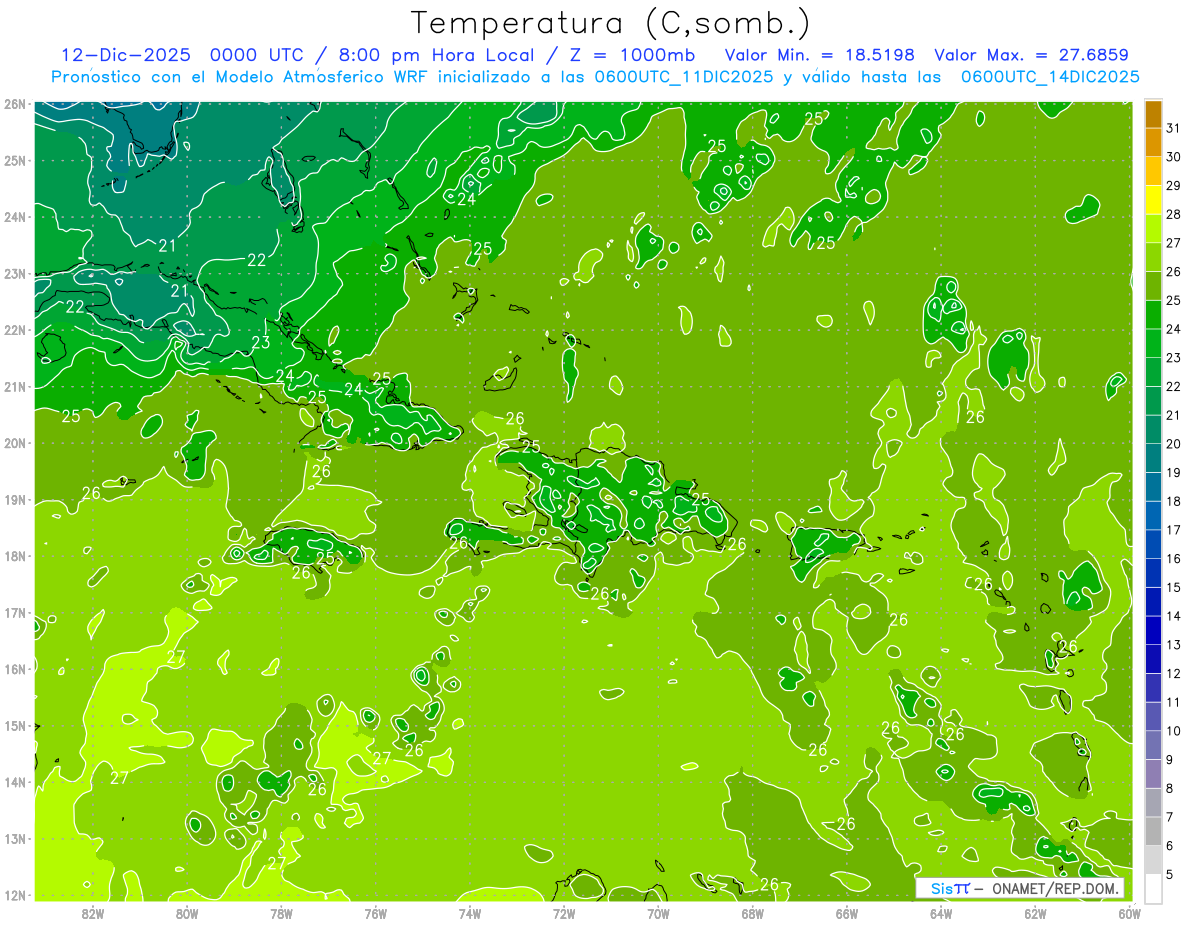Click the "82W" longitude axis label
This screenshot has width=1200, height=927.
93,912
